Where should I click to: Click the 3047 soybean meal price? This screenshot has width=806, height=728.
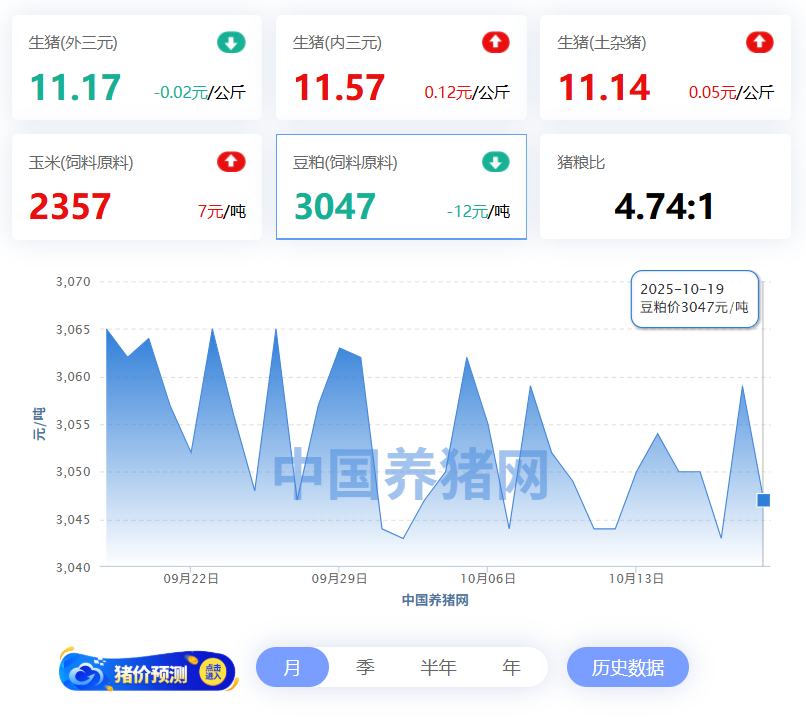click(x=334, y=207)
